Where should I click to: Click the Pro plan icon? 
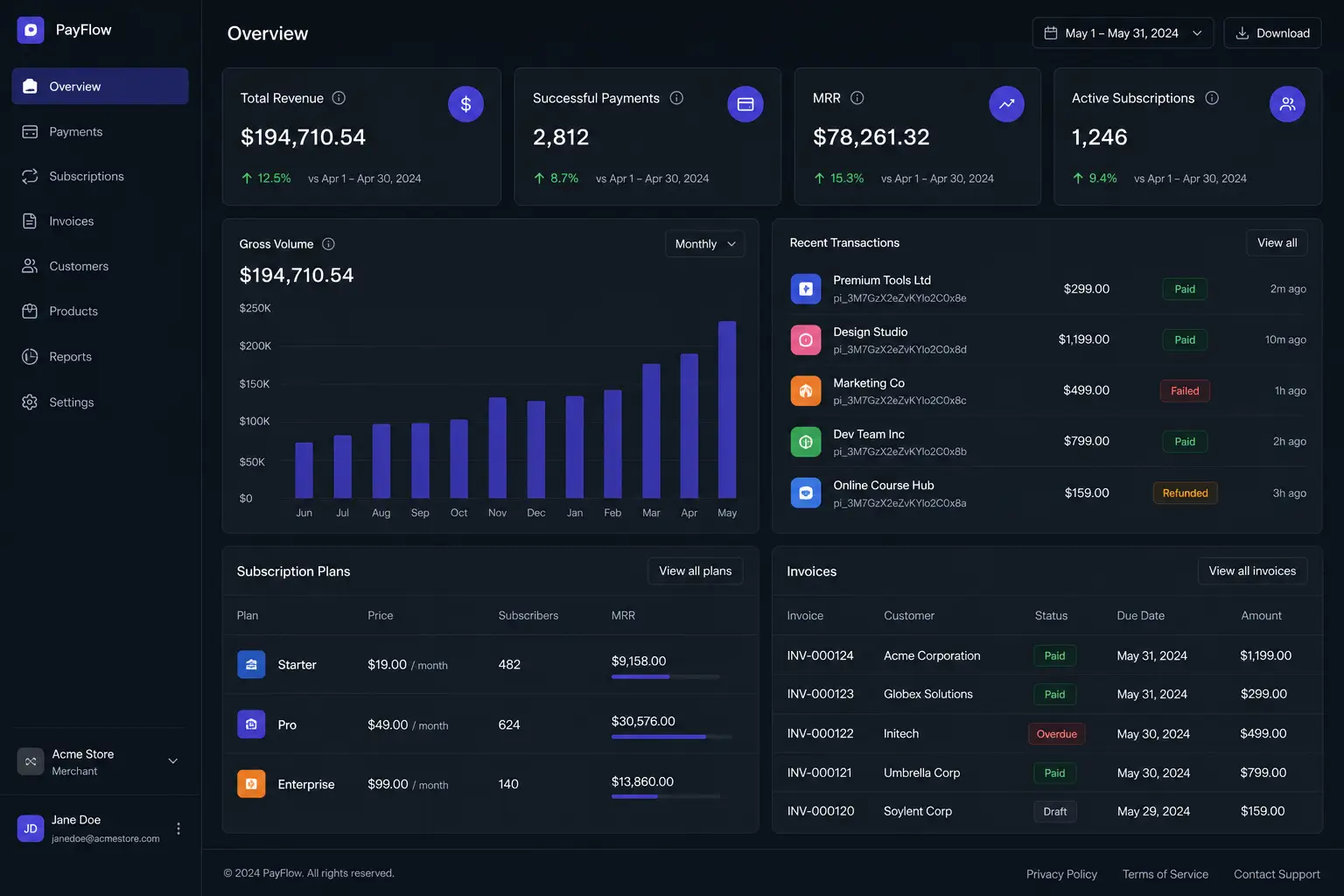coord(251,724)
